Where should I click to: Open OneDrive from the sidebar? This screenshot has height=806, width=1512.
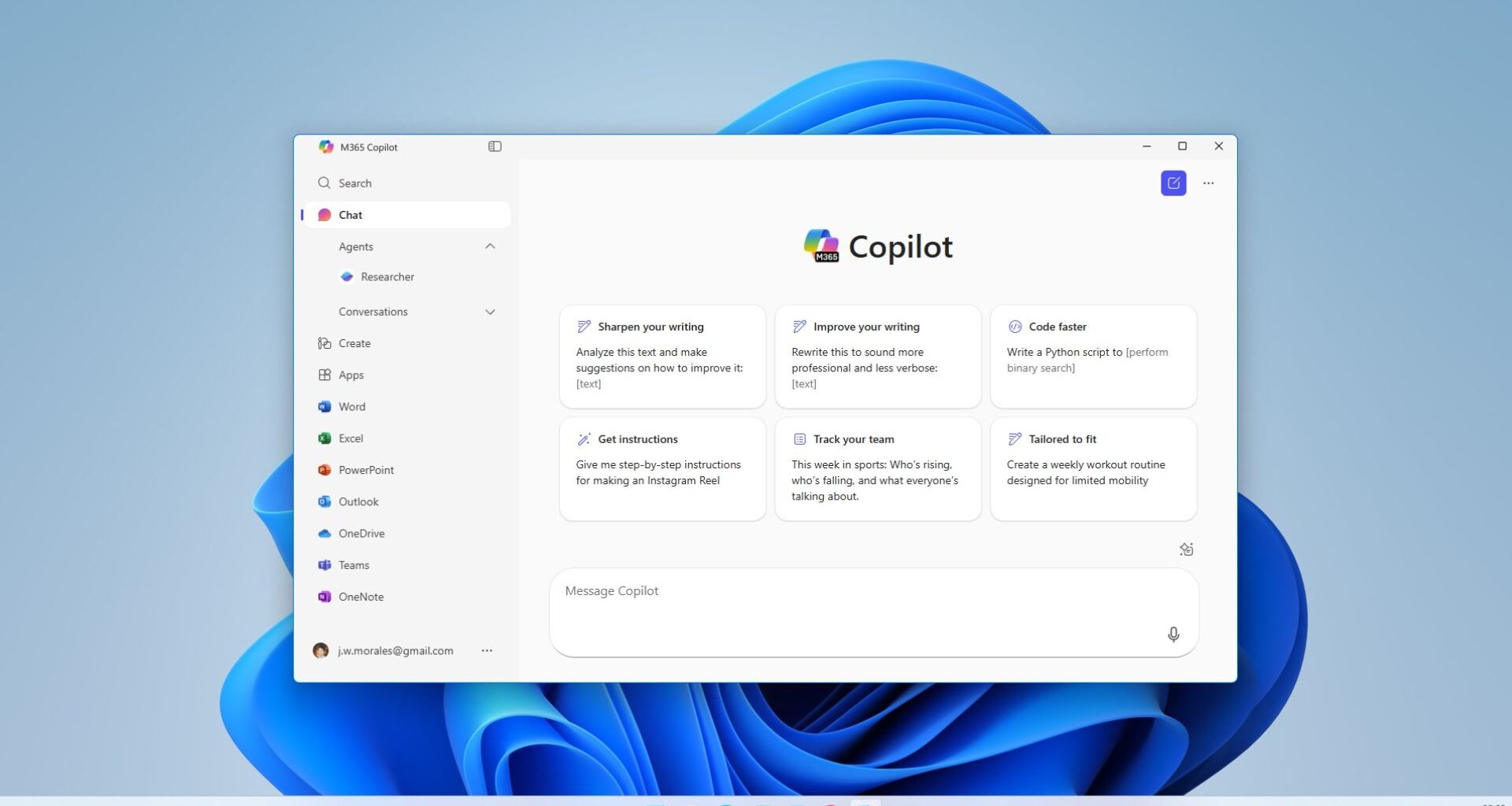tap(361, 533)
